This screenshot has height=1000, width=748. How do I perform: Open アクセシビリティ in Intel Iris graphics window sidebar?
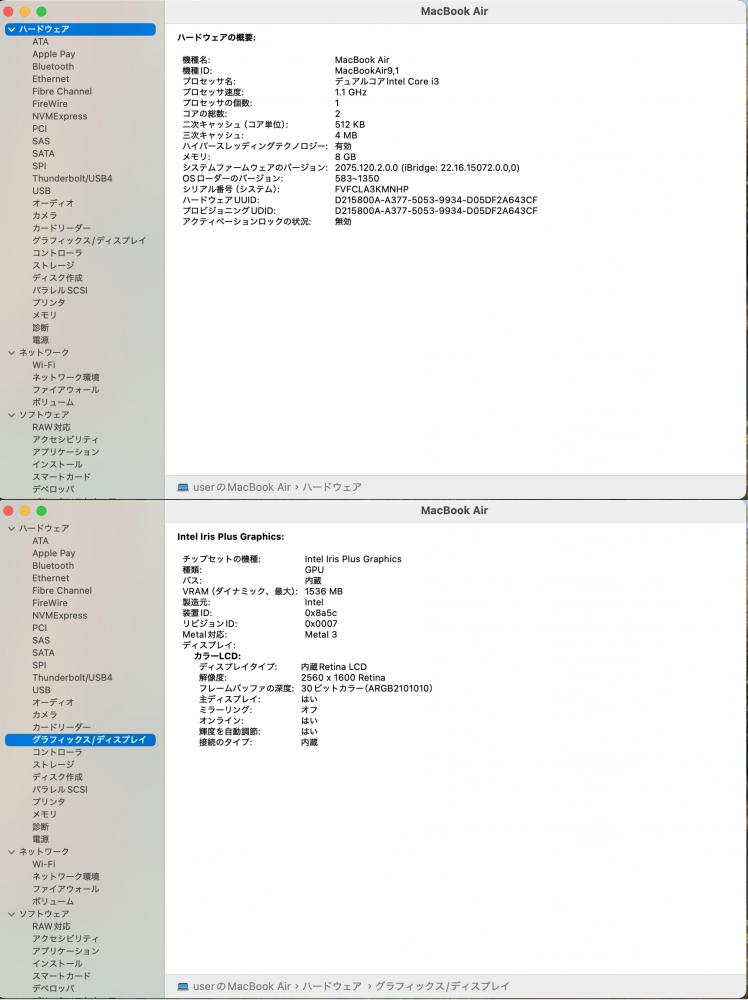click(x=66, y=939)
